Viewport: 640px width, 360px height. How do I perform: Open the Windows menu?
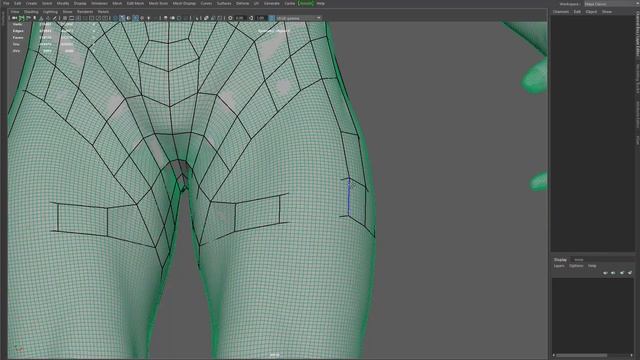tap(99, 3)
